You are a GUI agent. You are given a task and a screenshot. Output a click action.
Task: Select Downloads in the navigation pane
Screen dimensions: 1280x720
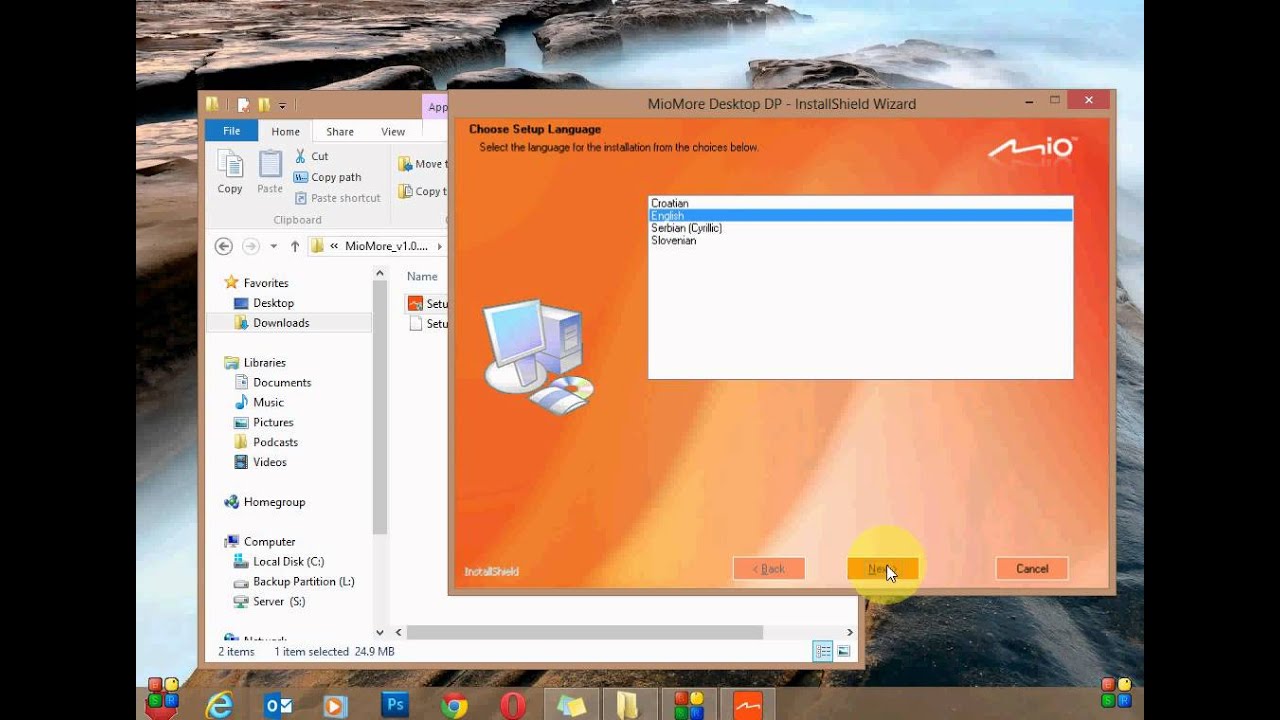pyautogui.click(x=281, y=323)
